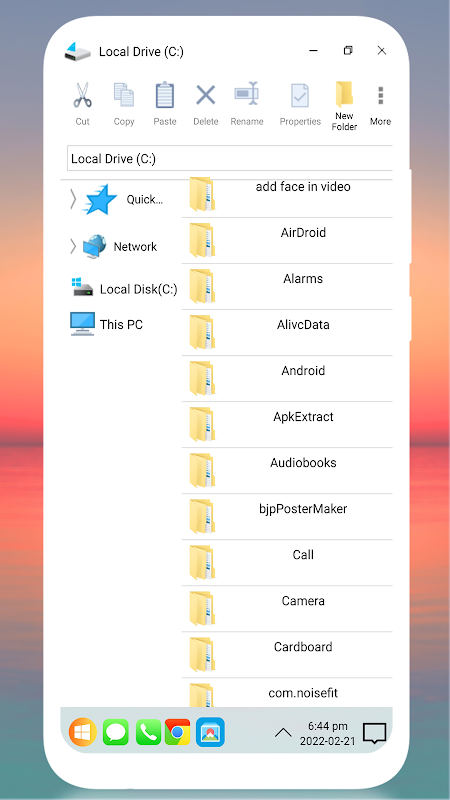This screenshot has width=450, height=800.
Task: Open the green Messages app in the taskbar
Action: [x=116, y=732]
